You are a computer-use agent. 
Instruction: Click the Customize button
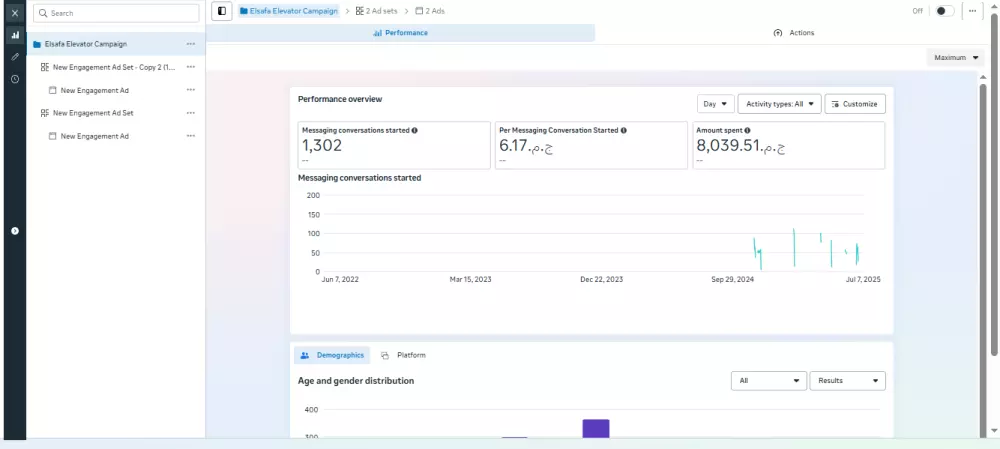[855, 104]
